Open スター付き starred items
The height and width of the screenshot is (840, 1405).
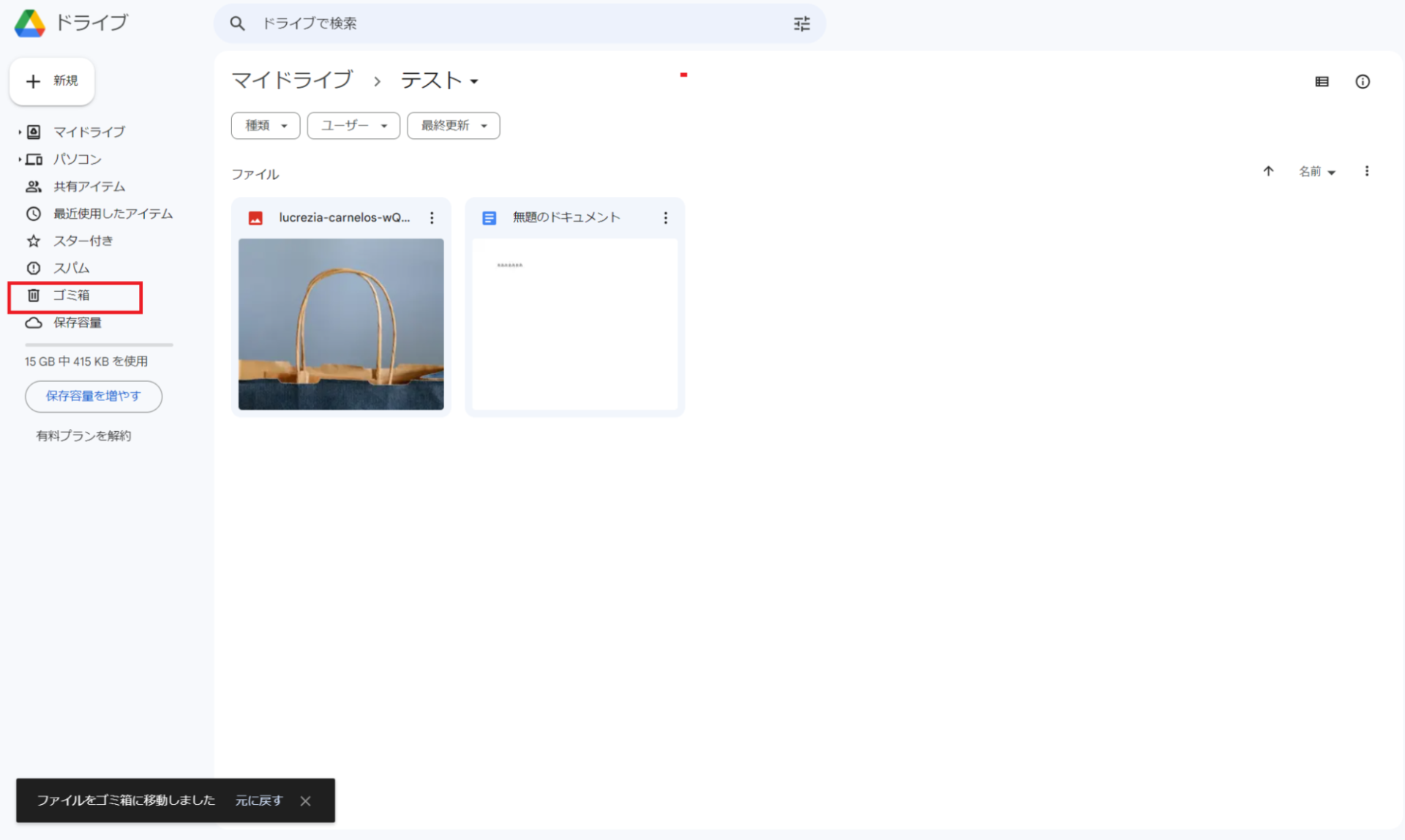point(82,241)
